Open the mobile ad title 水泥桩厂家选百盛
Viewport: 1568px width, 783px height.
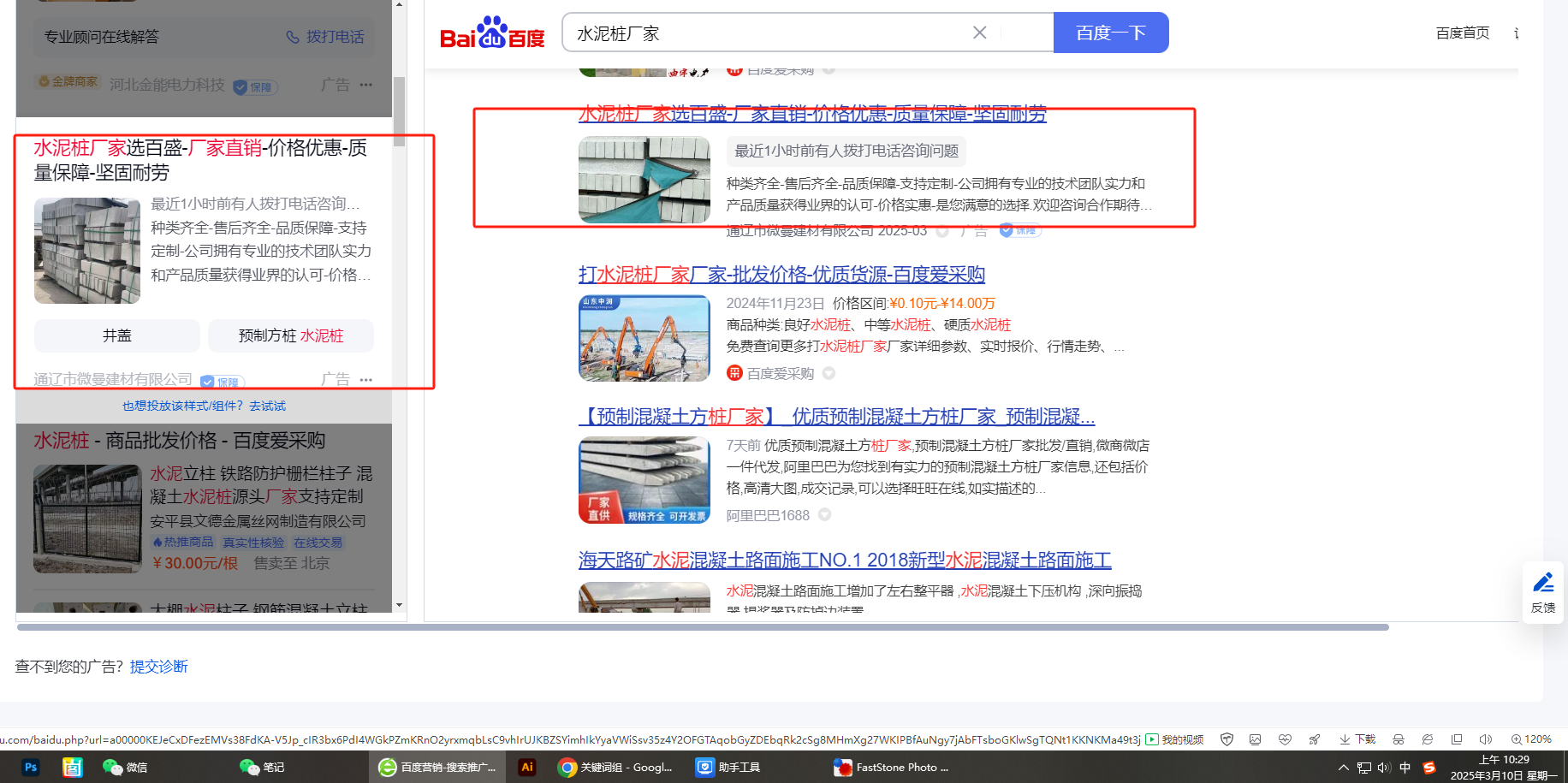pyautogui.click(x=200, y=160)
